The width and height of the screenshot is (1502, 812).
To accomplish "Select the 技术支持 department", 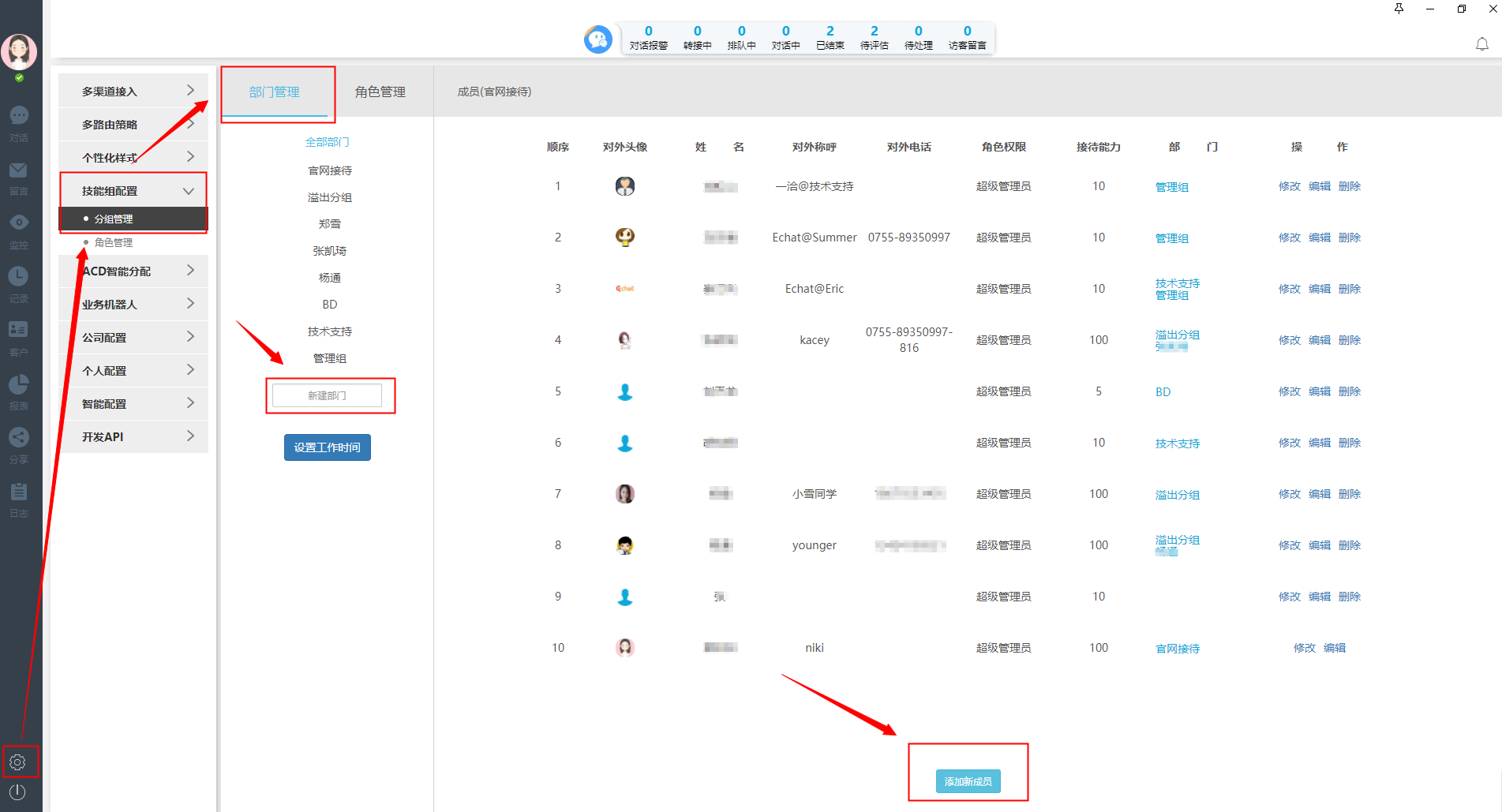I will click(330, 331).
